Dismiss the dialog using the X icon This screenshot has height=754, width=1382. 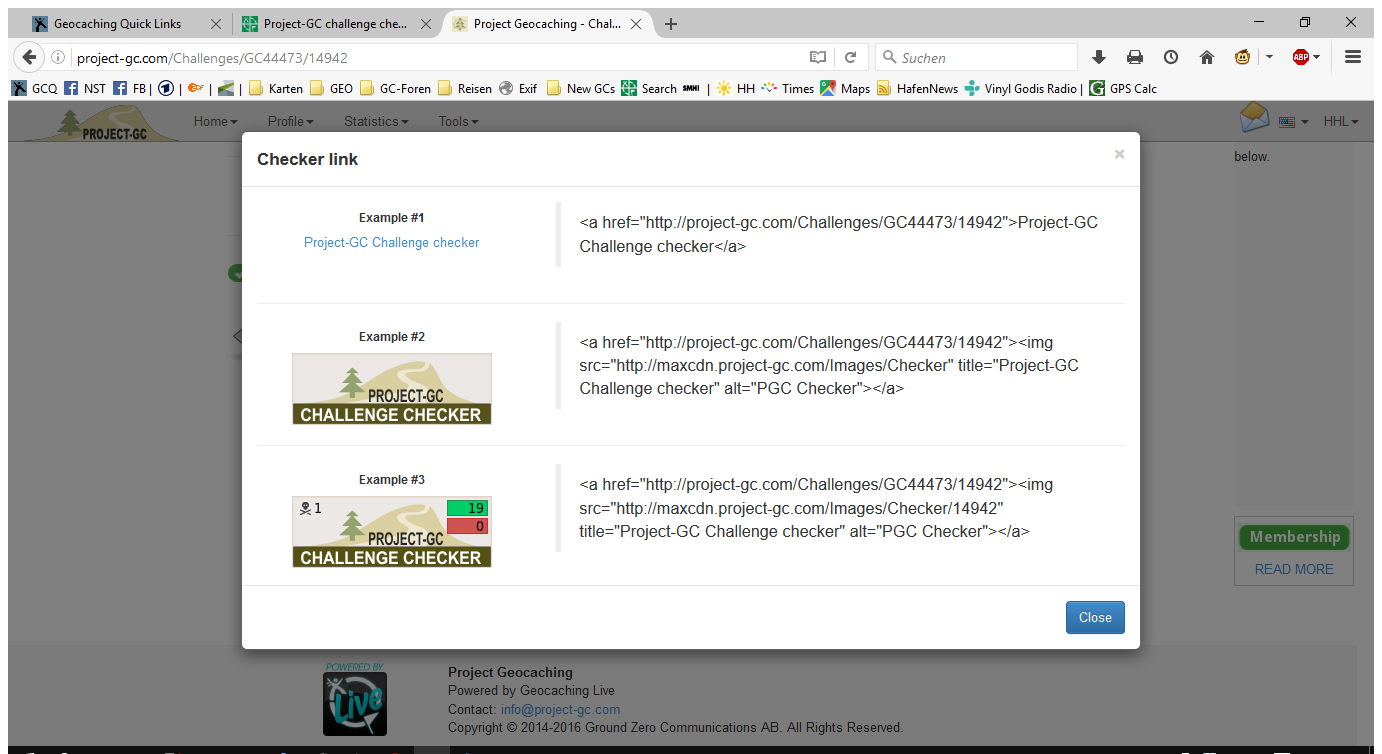[1119, 154]
